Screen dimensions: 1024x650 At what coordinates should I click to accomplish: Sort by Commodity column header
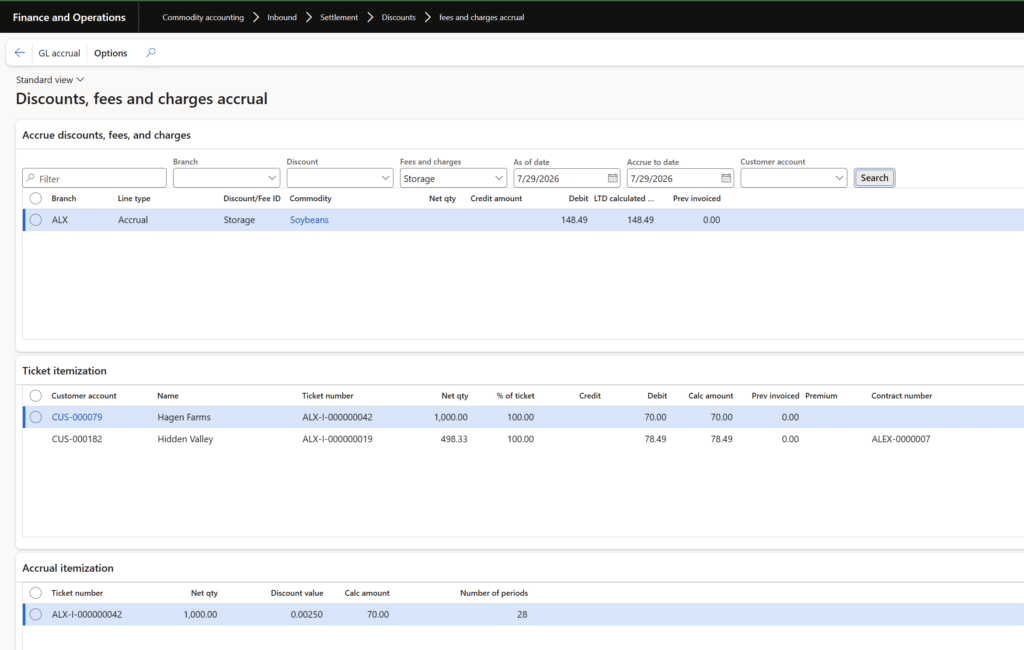click(310, 198)
